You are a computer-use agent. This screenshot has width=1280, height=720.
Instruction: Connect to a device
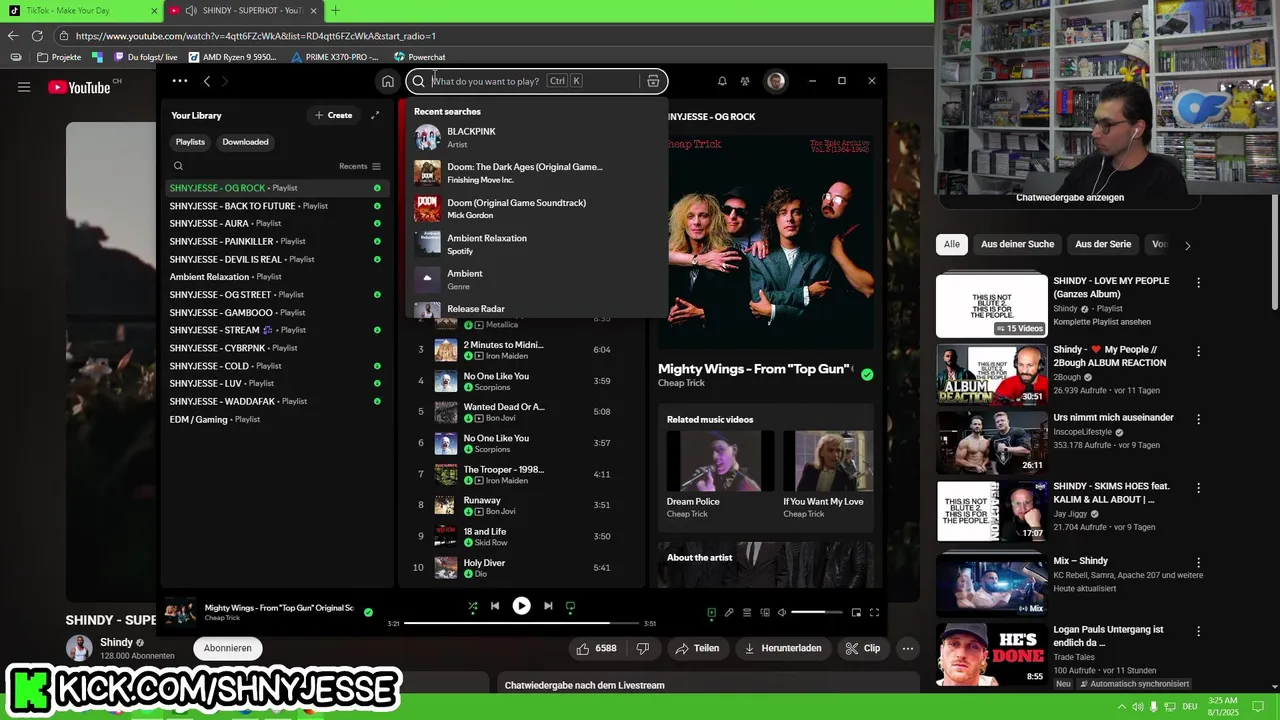coord(765,613)
